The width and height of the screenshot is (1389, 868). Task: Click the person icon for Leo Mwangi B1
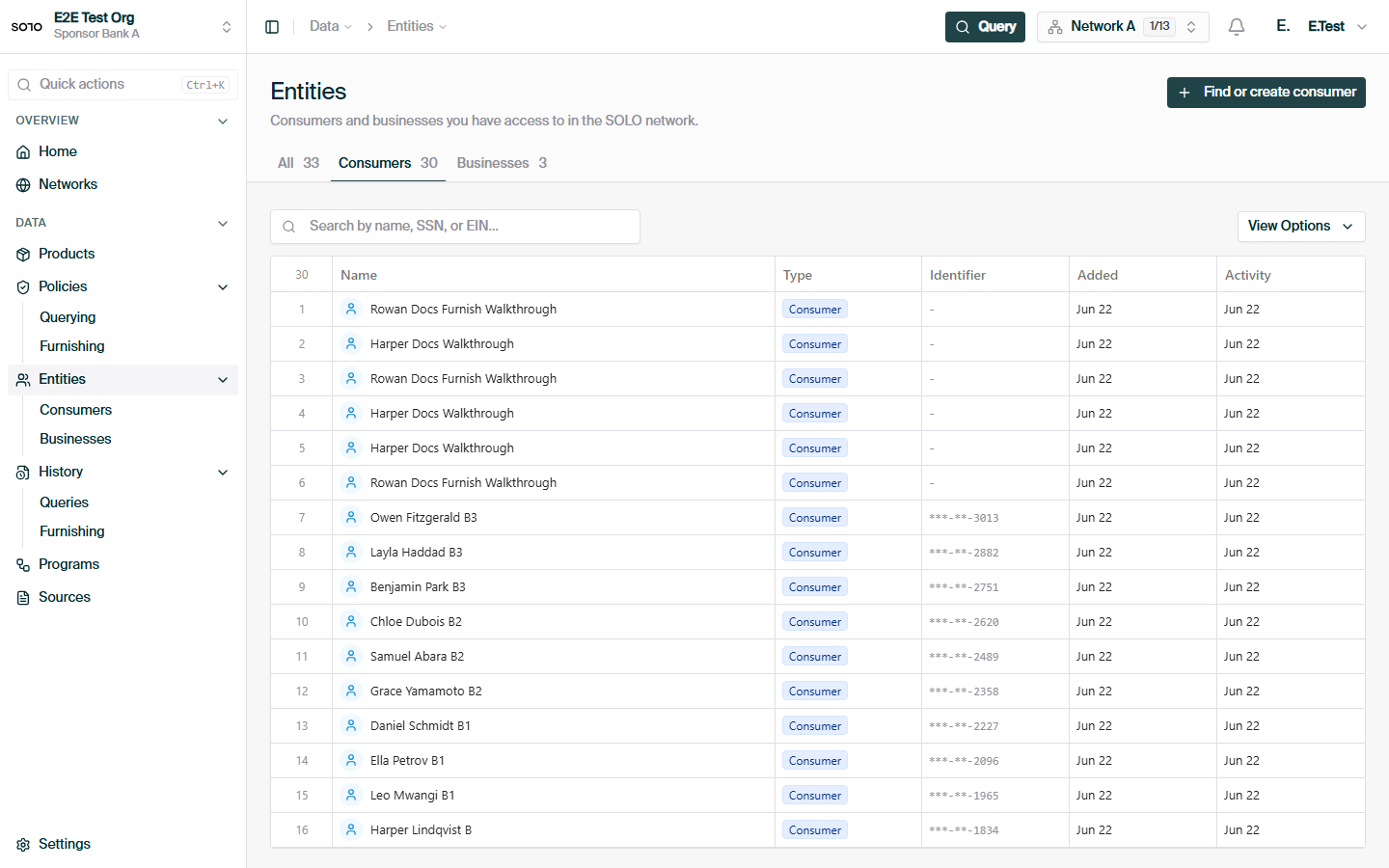tap(351, 795)
